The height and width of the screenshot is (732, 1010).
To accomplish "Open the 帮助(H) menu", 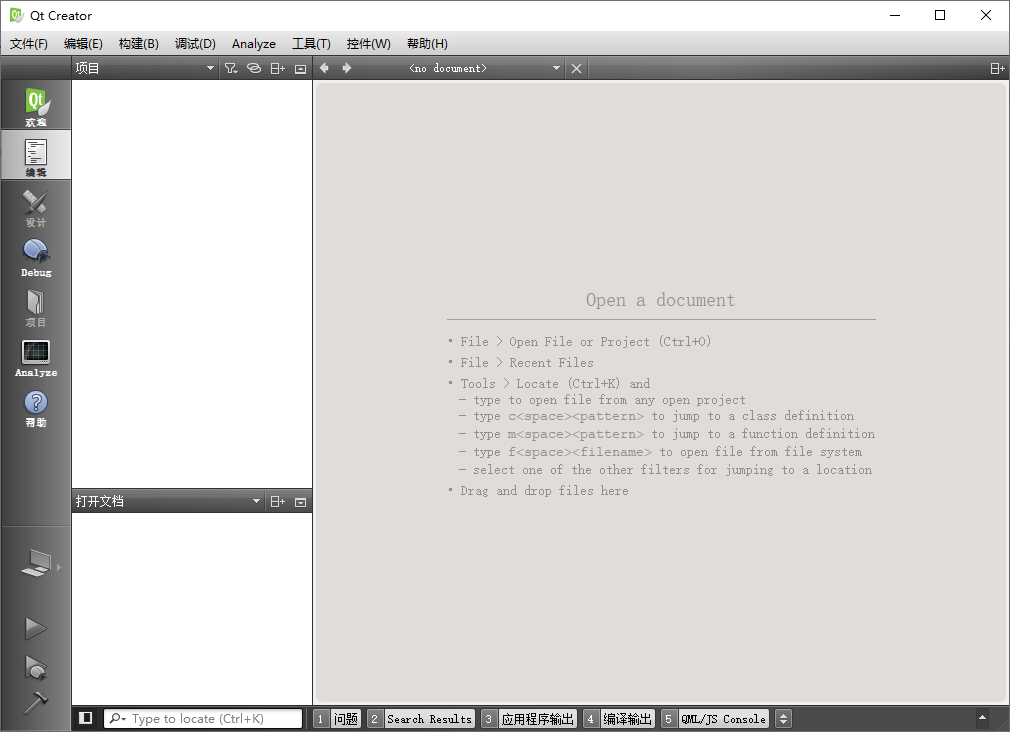I will pyautogui.click(x=427, y=44).
